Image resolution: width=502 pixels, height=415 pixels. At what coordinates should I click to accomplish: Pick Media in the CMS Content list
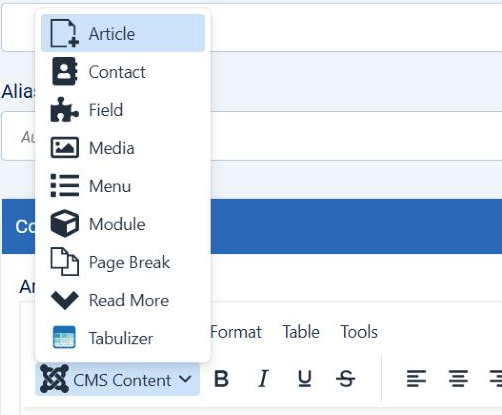tap(123, 147)
